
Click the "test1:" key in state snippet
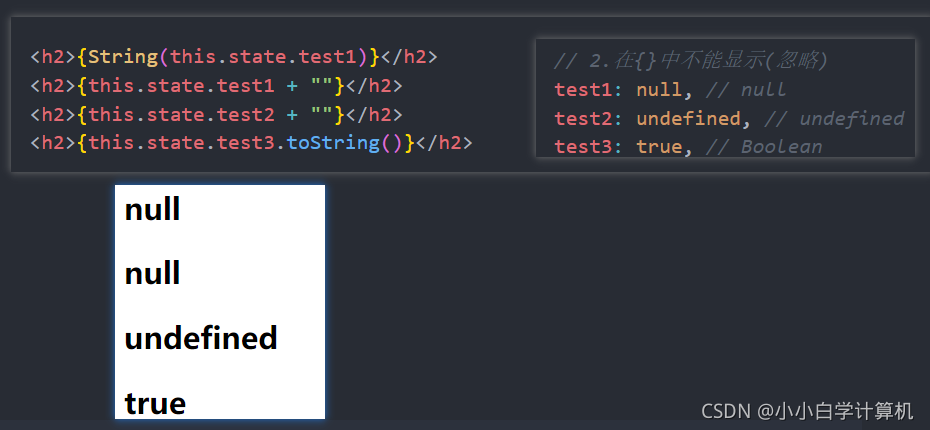coord(588,90)
